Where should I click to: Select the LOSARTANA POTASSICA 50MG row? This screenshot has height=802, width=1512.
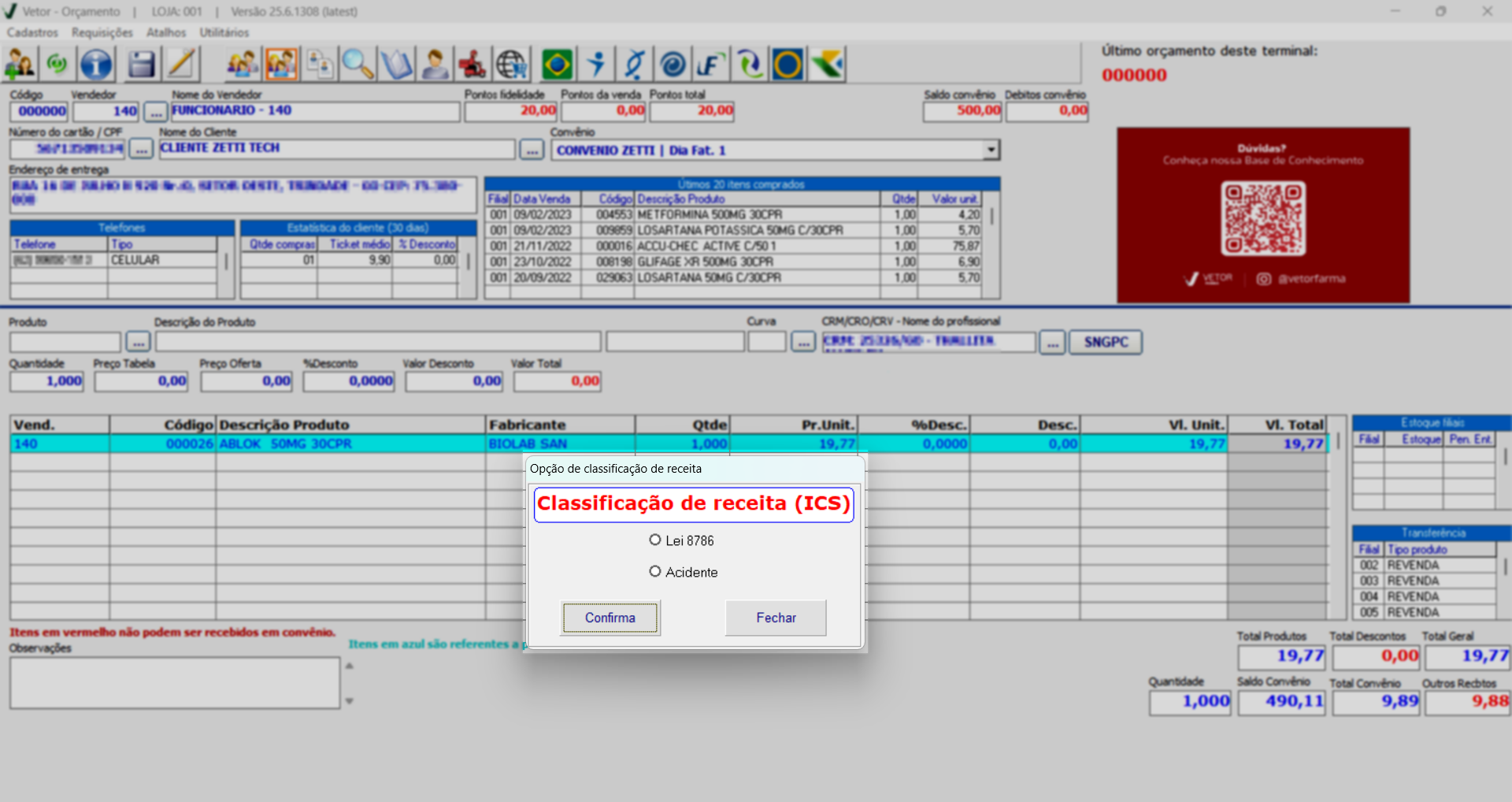[734, 230]
